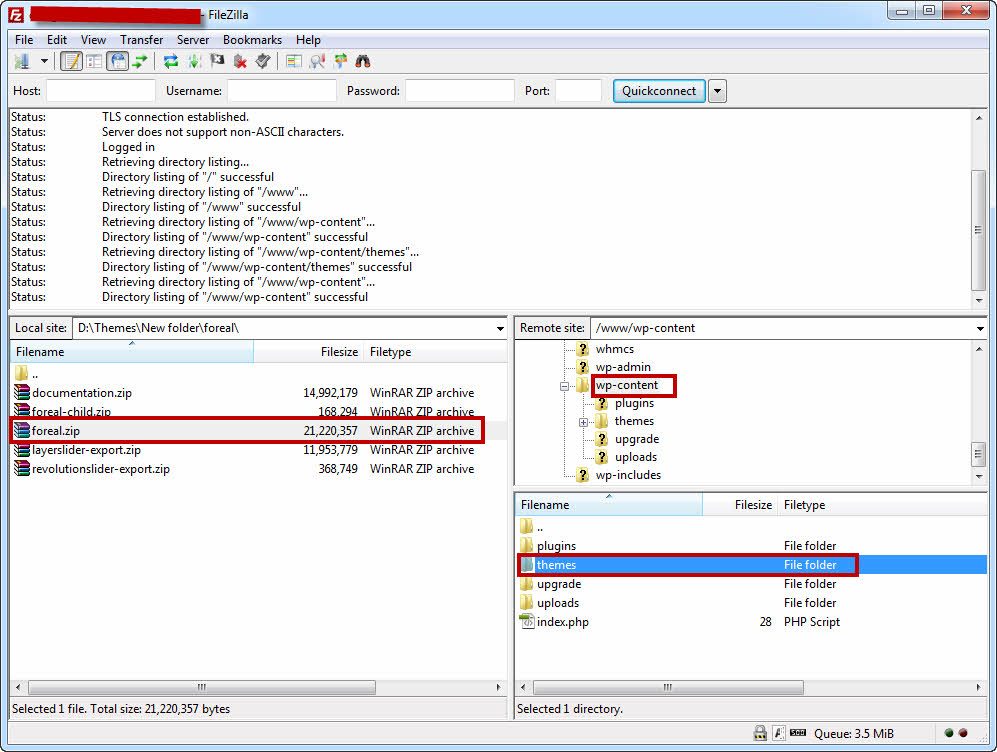The height and width of the screenshot is (752, 997).
Task: Sort local files by Filesize column
Action: (x=308, y=352)
